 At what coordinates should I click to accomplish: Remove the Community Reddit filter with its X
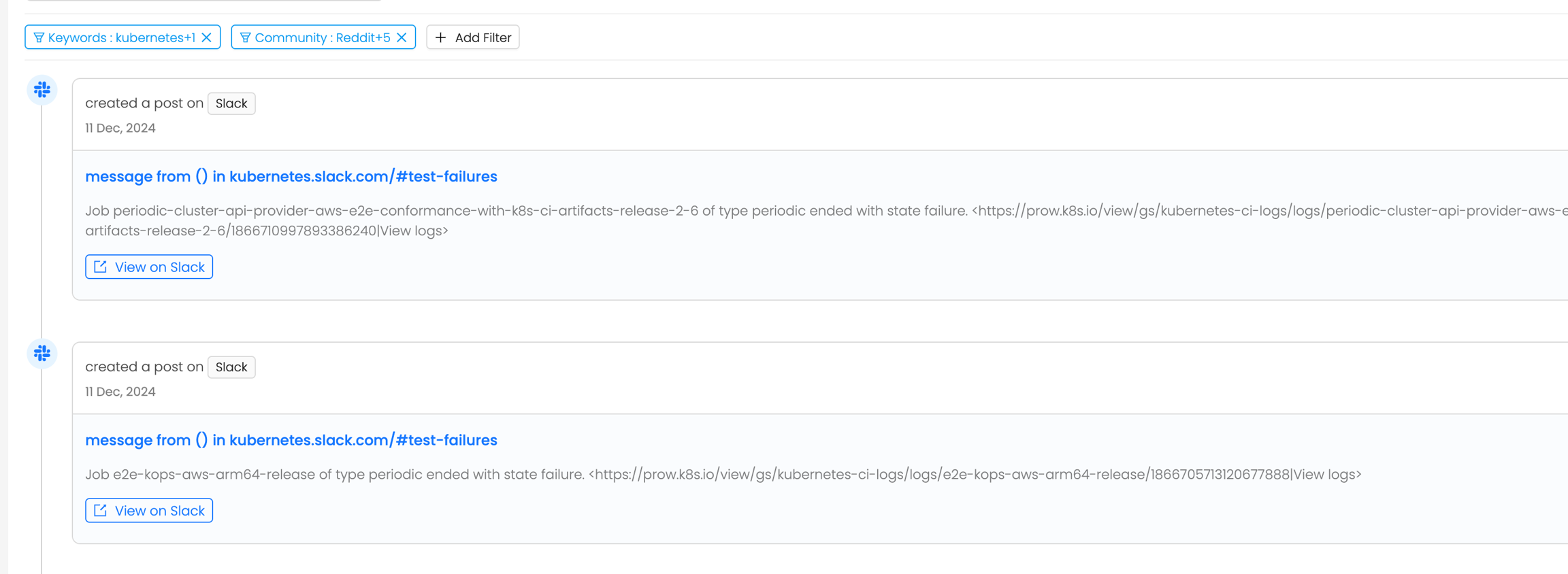coord(402,37)
